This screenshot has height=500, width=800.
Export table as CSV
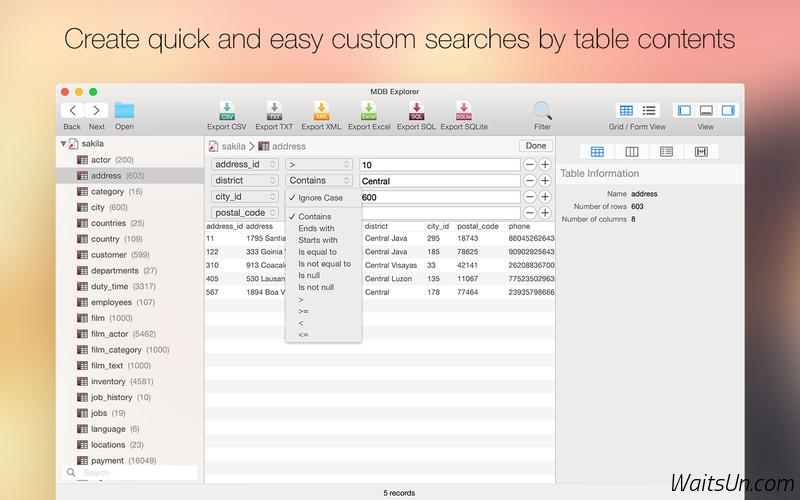tap(227, 111)
